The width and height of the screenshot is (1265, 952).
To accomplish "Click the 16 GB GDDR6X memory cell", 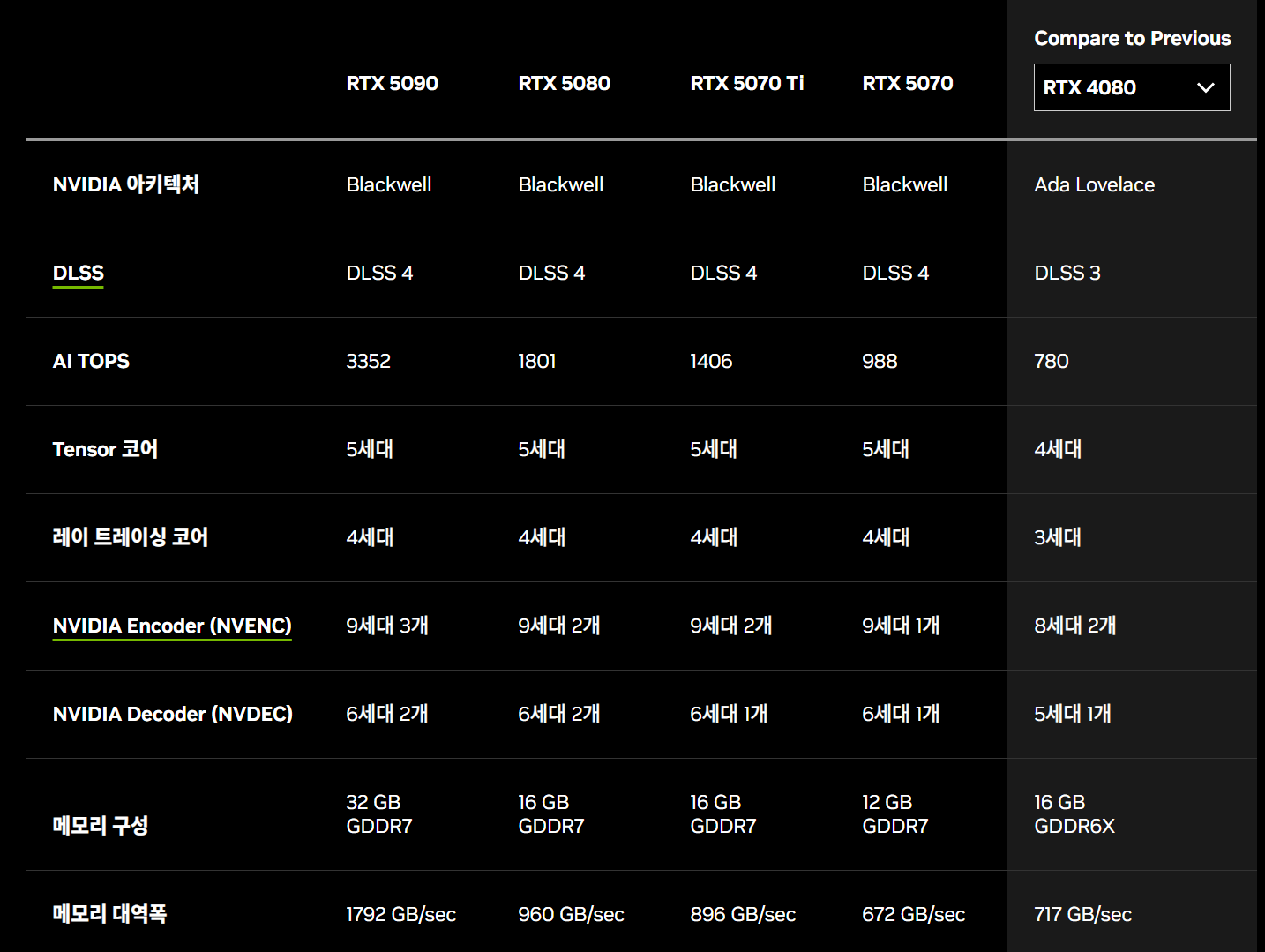I will (1074, 813).
